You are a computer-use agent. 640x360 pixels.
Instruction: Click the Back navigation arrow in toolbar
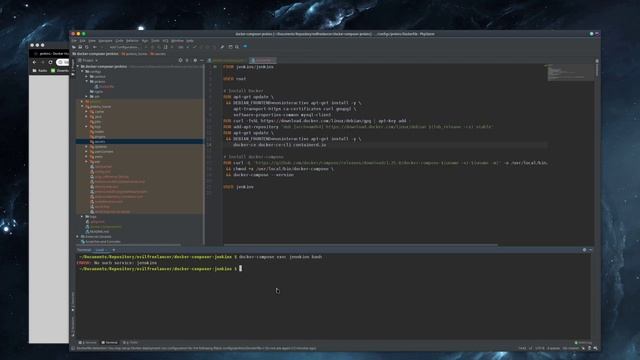(95, 47)
